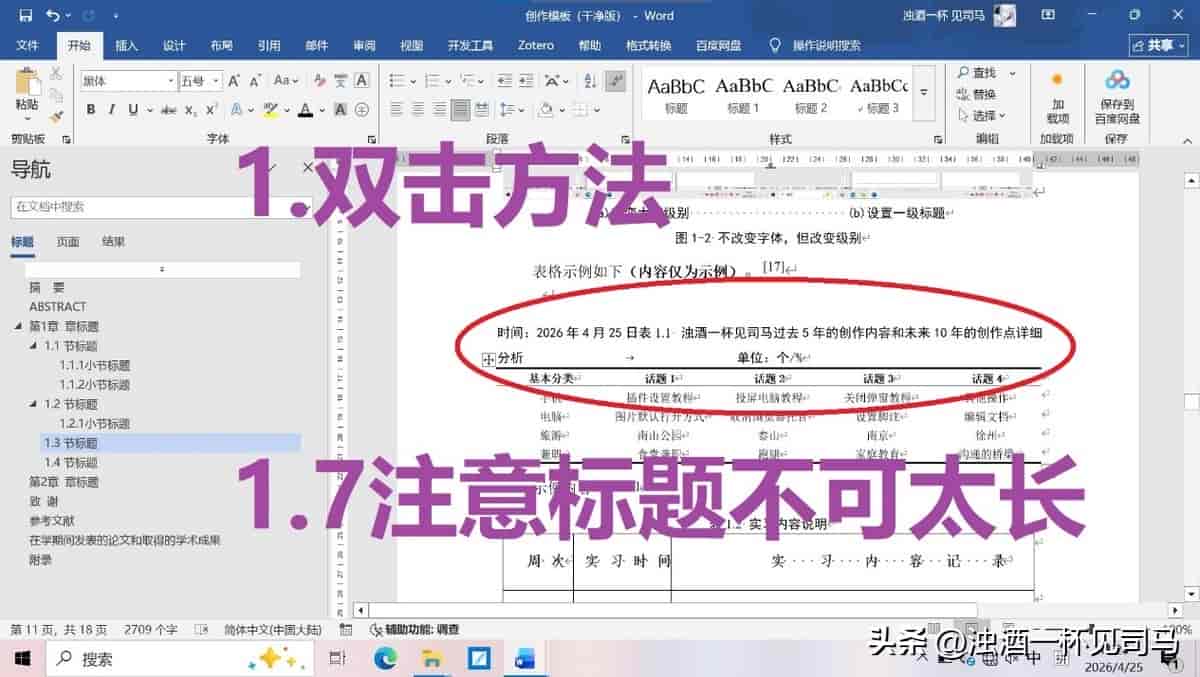Open shading paint bucket color
This screenshot has height=677, width=1200.
pyautogui.click(x=546, y=110)
